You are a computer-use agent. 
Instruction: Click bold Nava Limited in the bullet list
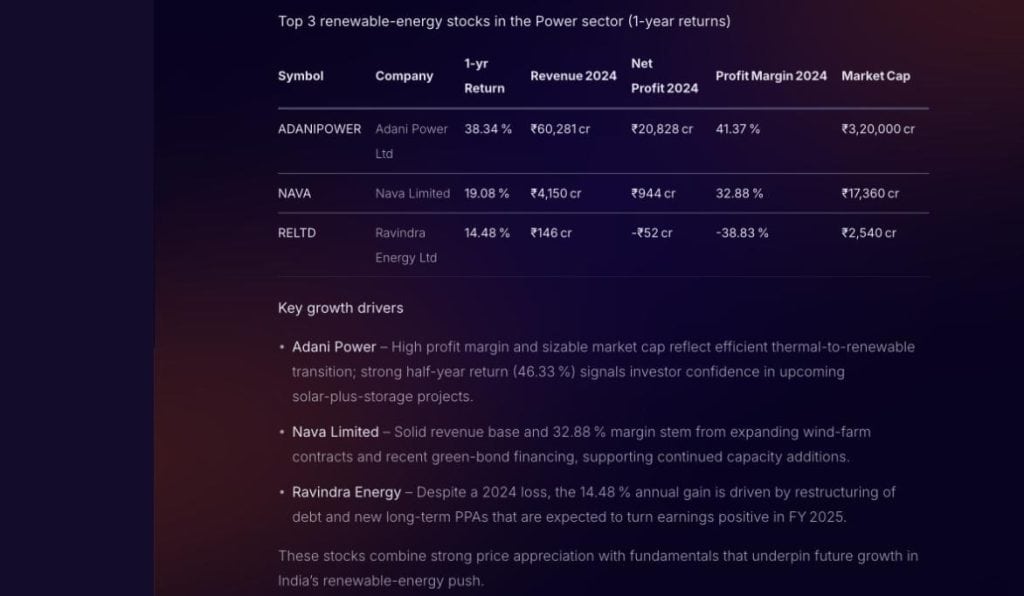tap(335, 432)
